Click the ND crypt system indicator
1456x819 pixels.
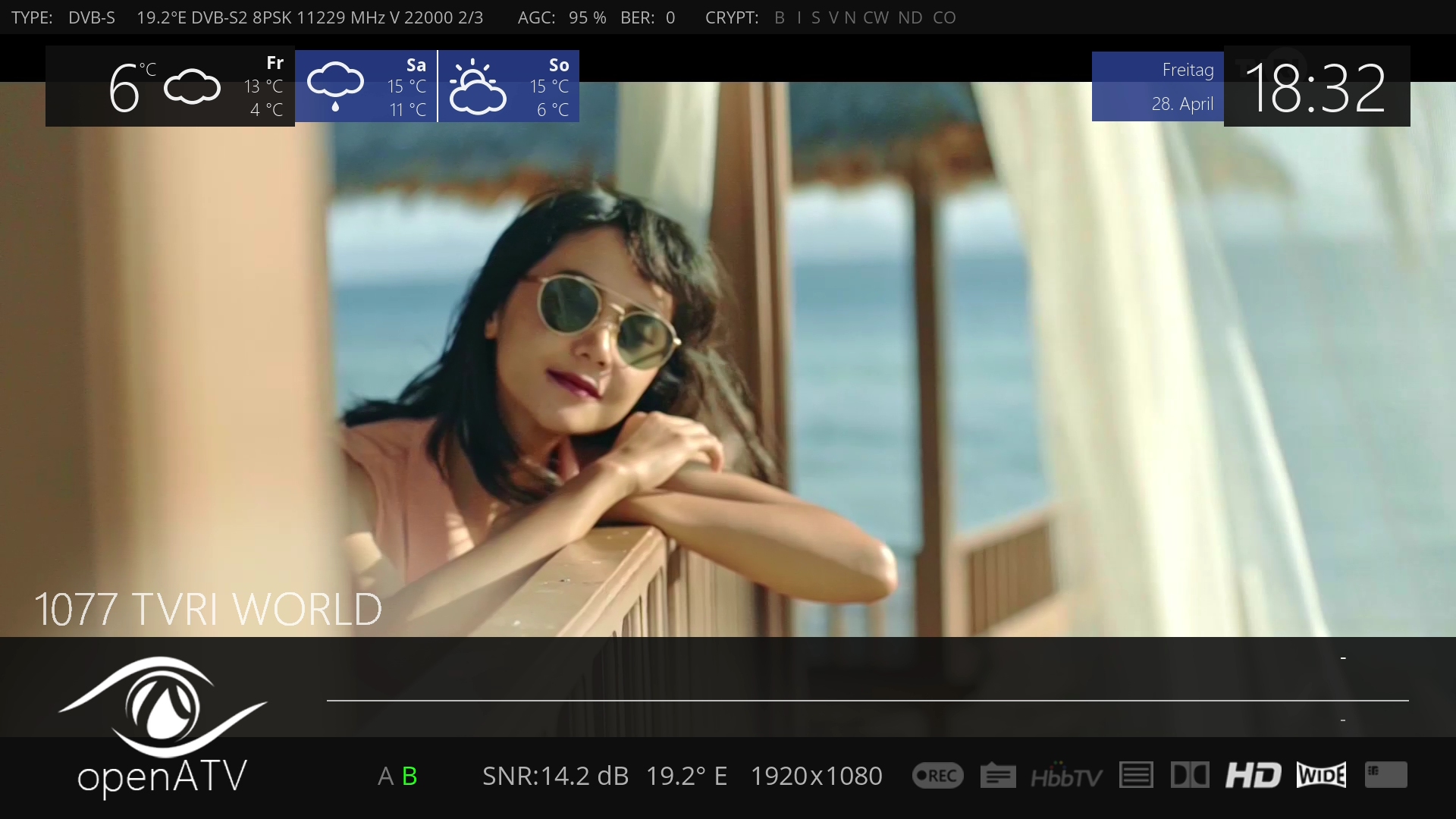(x=910, y=17)
